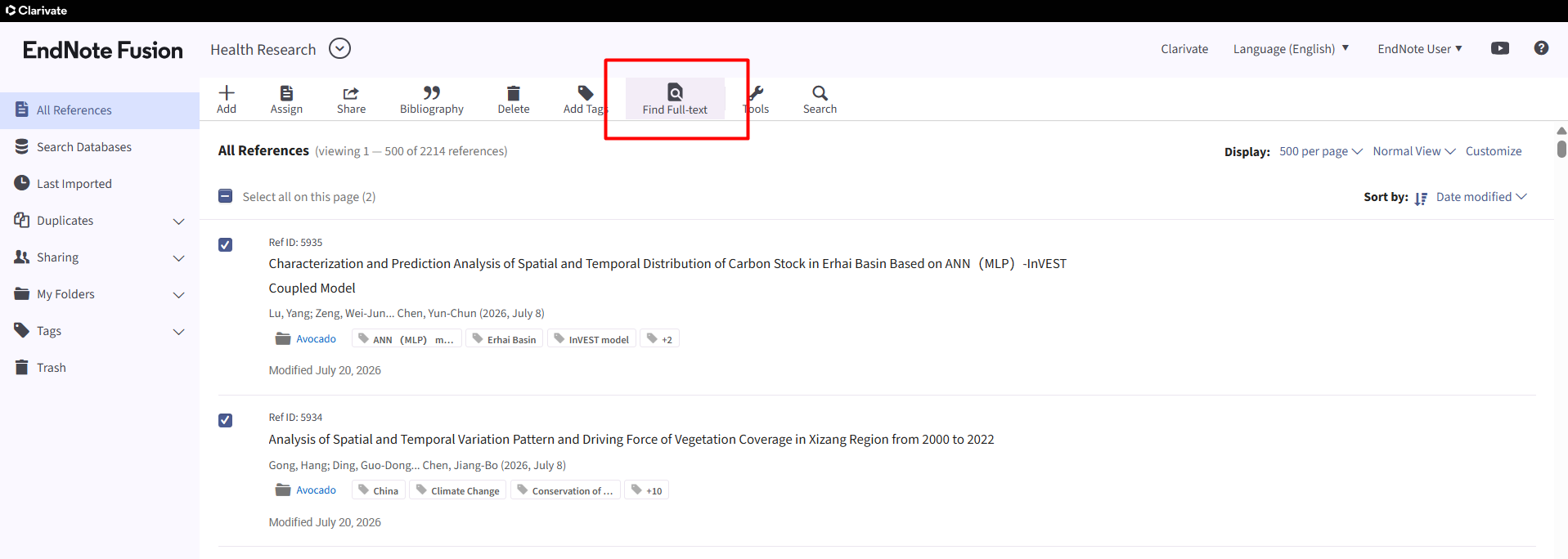Image resolution: width=1568 pixels, height=559 pixels.
Task: Open the help question mark icon
Action: (1541, 48)
